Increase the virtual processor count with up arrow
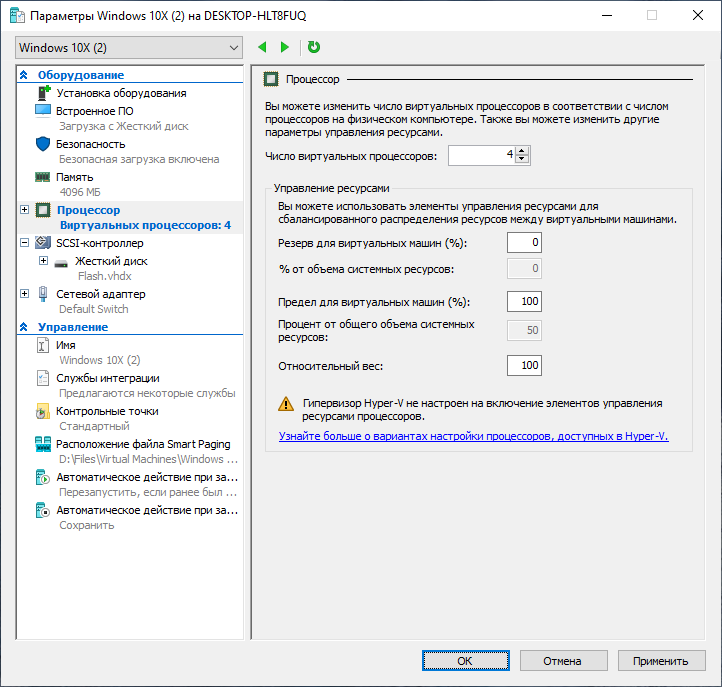The image size is (722, 687). (522, 151)
